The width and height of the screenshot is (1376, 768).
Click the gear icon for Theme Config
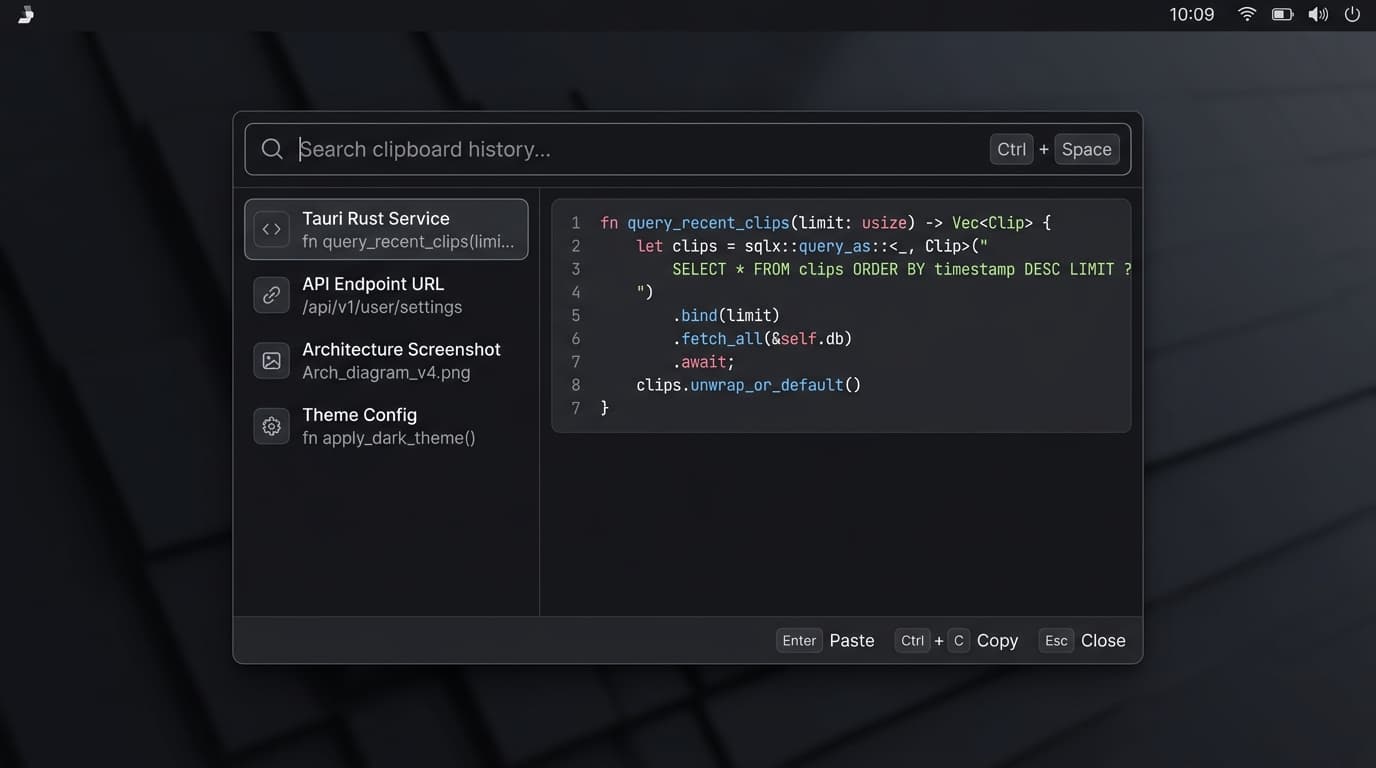coord(271,426)
